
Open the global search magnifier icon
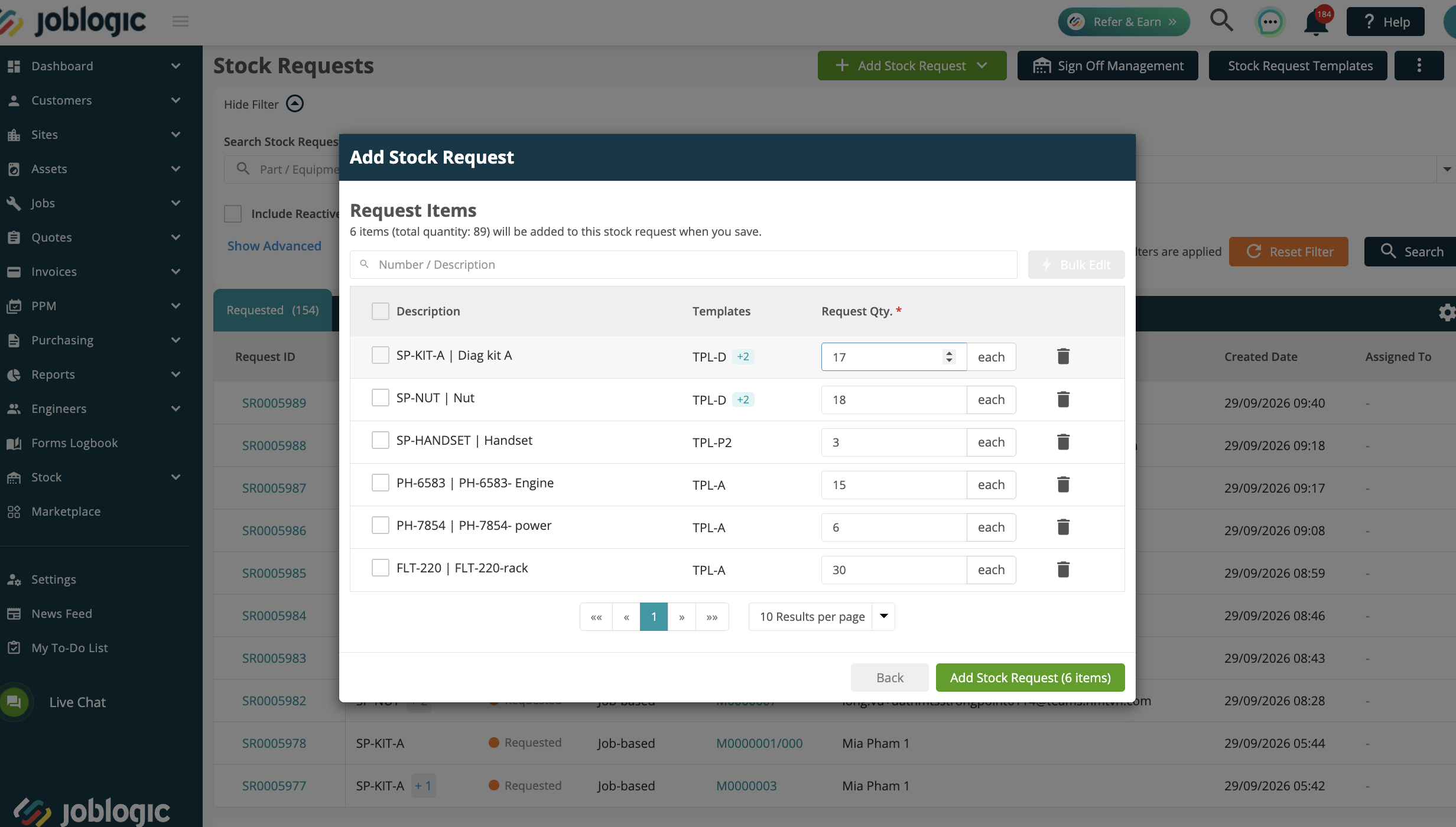[x=1221, y=21]
